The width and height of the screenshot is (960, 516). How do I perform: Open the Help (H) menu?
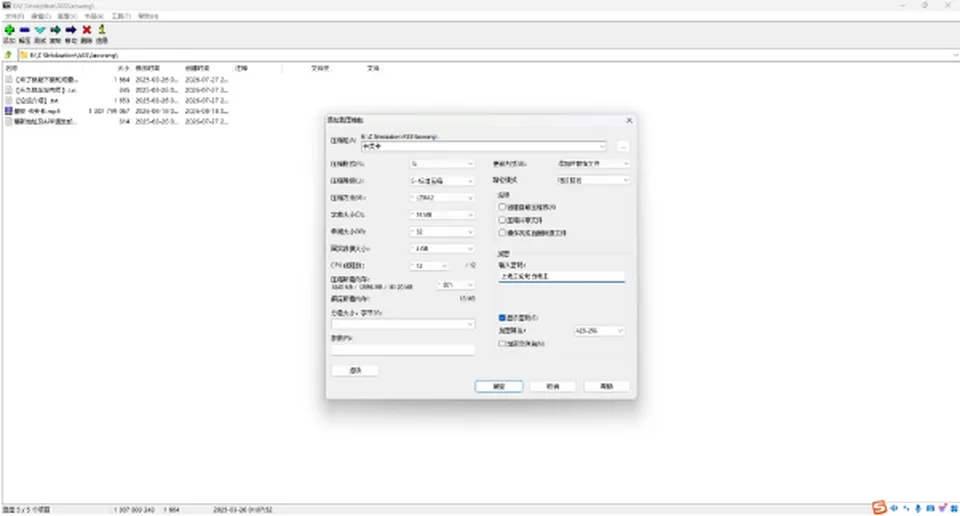coord(148,16)
